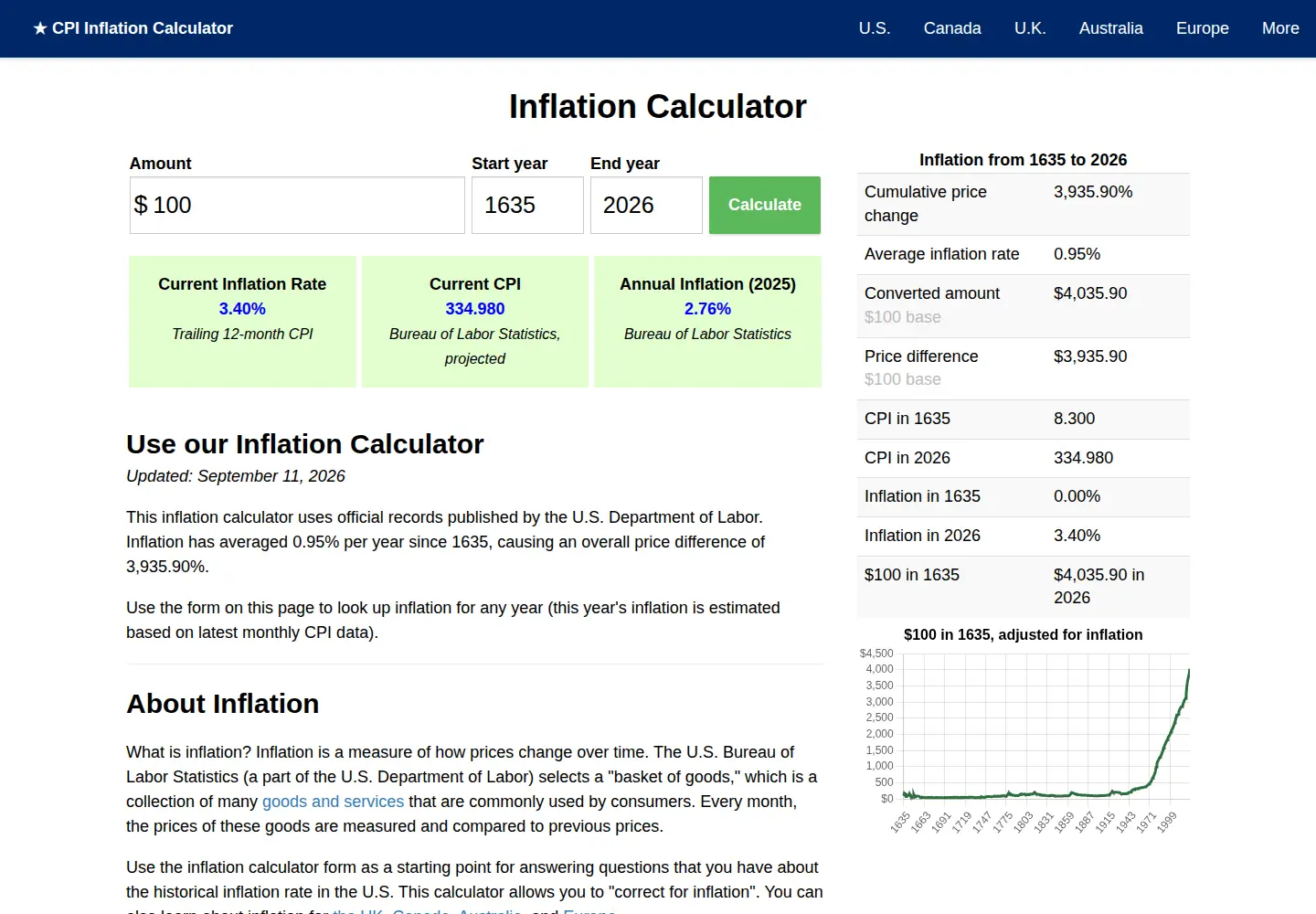This screenshot has width=1316, height=914.
Task: Click the 'Inflation from 1635 to 2026' table heading
Action: pos(1024,160)
